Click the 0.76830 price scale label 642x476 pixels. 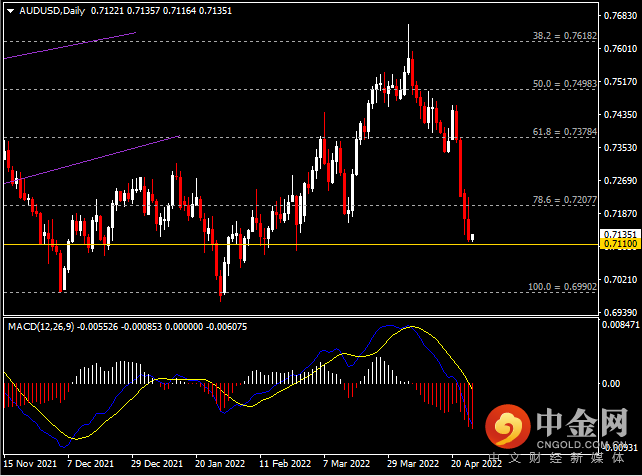(621, 16)
